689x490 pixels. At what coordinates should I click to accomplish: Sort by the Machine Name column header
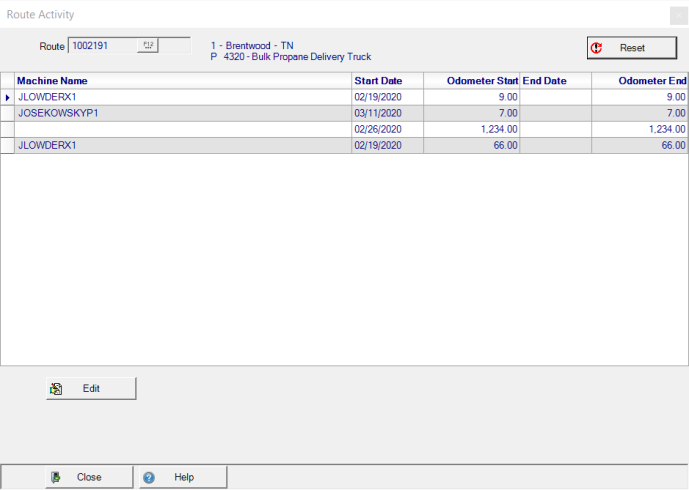pyautogui.click(x=183, y=80)
